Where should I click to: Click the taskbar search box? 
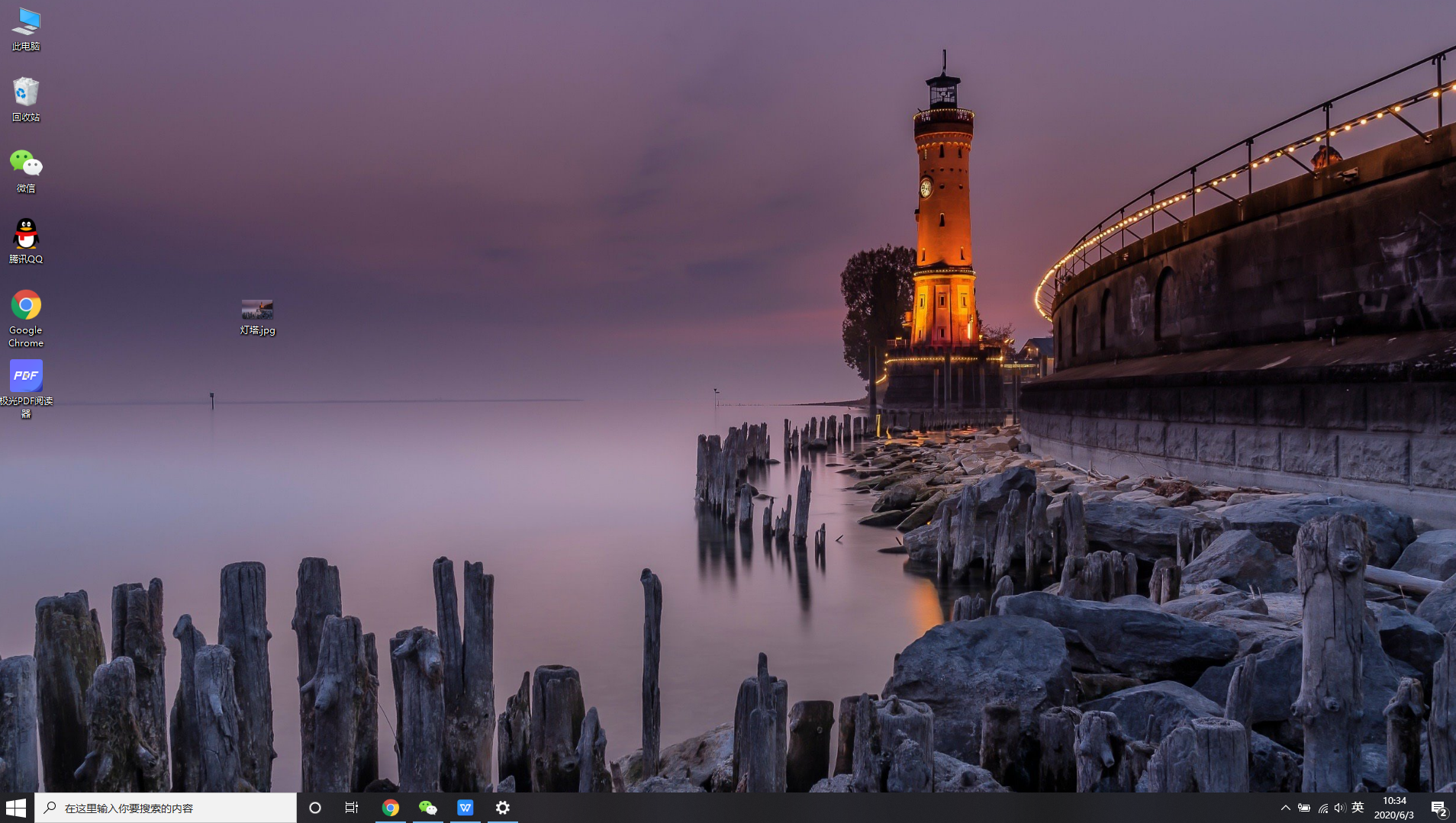click(166, 808)
